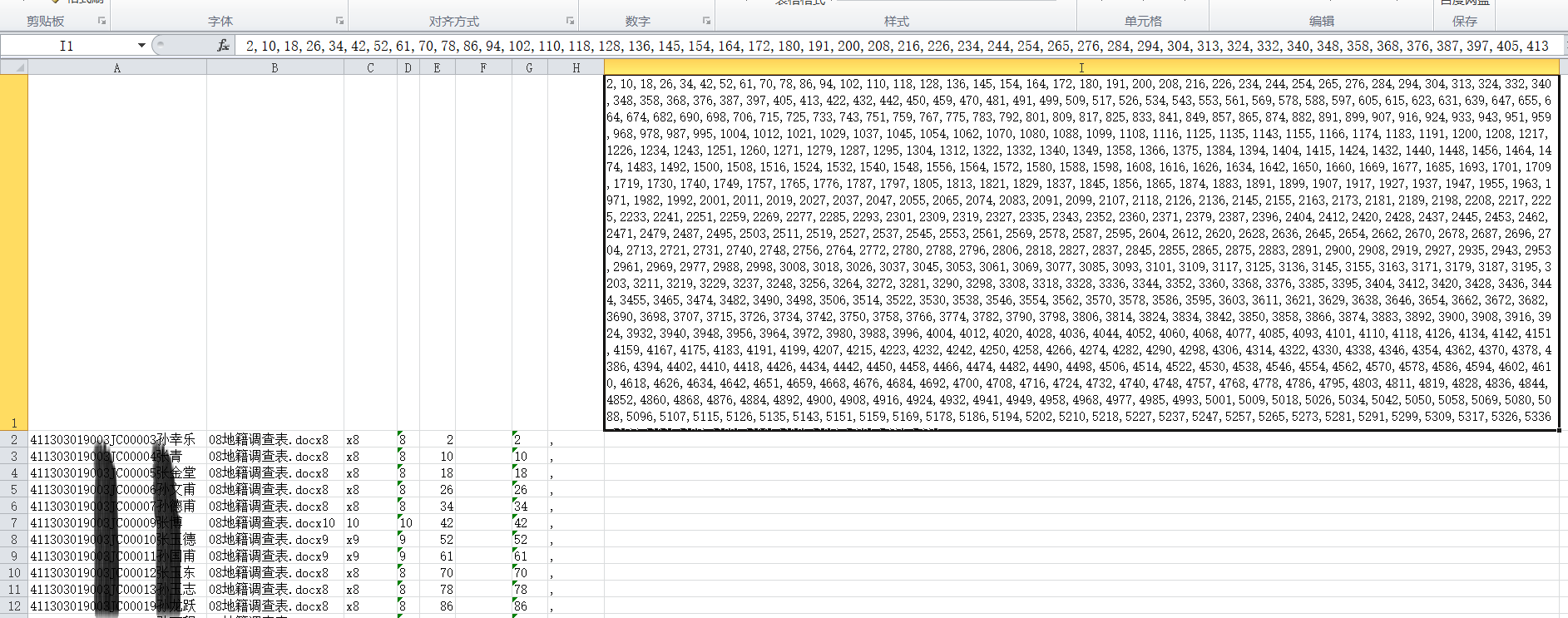Select cell D7 showing 10
The width and height of the screenshot is (1568, 618).
coord(408,522)
